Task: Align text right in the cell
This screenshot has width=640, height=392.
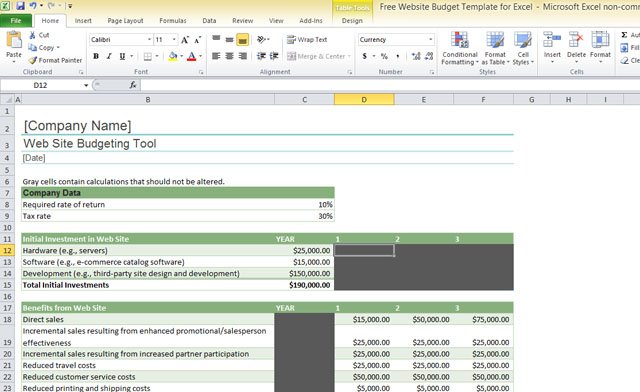Action: tap(242, 56)
